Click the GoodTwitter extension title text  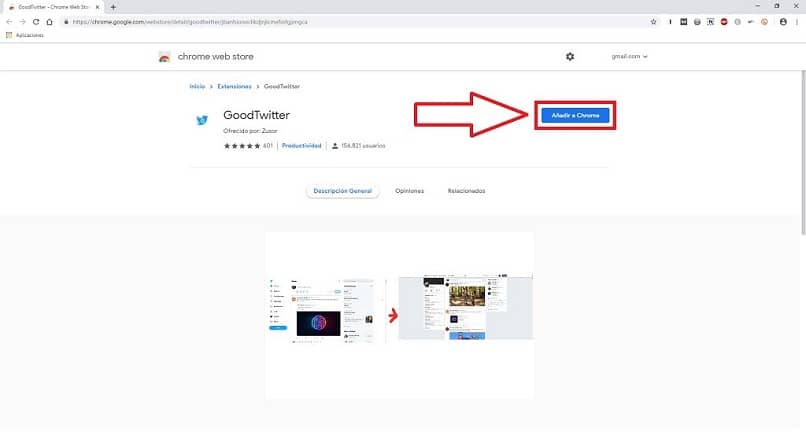257,115
